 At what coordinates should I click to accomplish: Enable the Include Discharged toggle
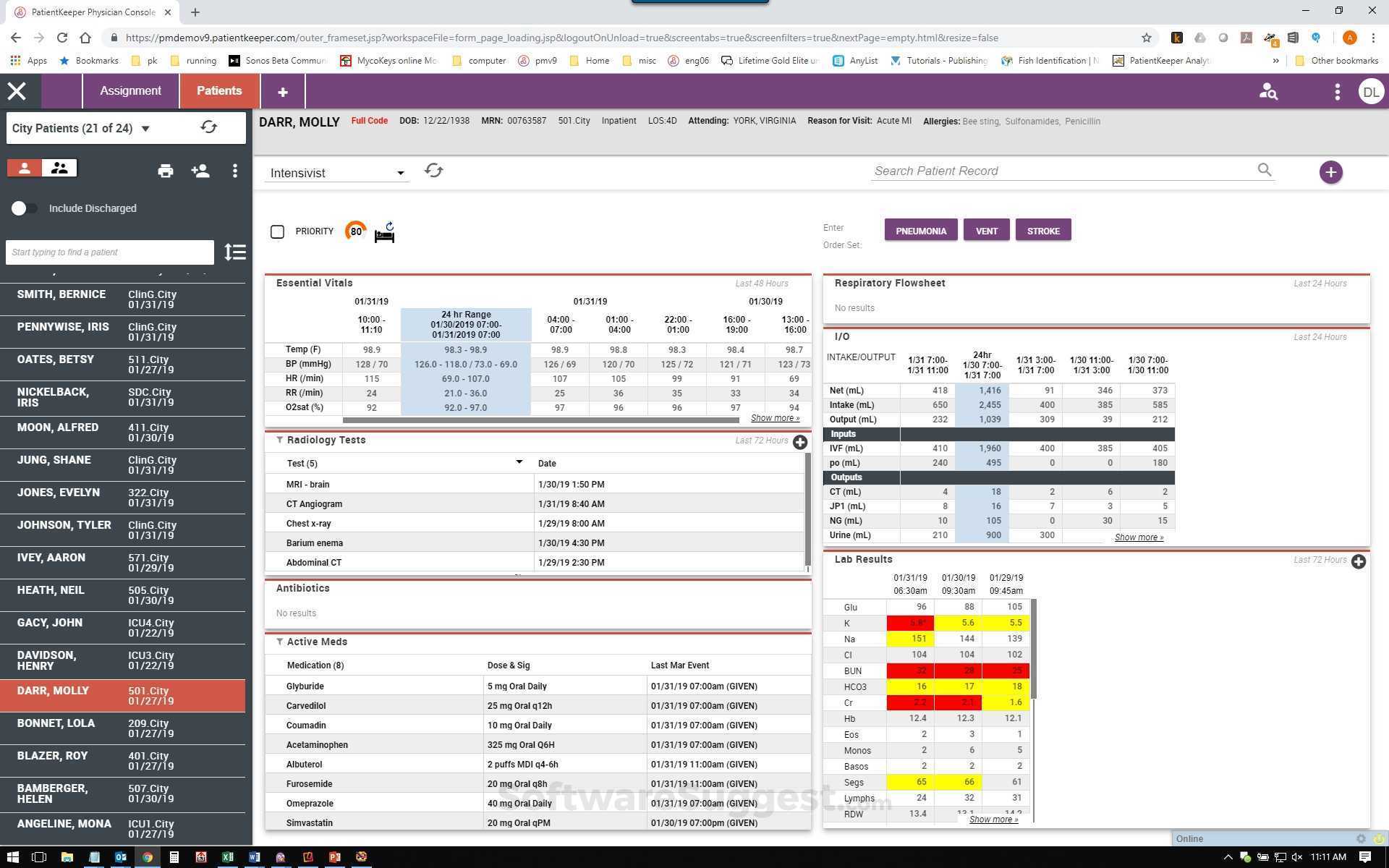coord(25,208)
